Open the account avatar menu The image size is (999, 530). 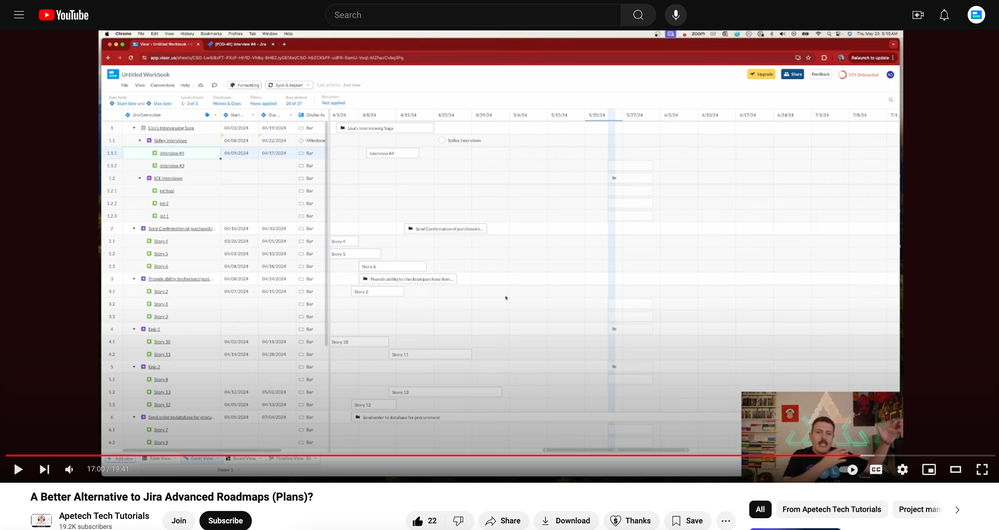[976, 15]
